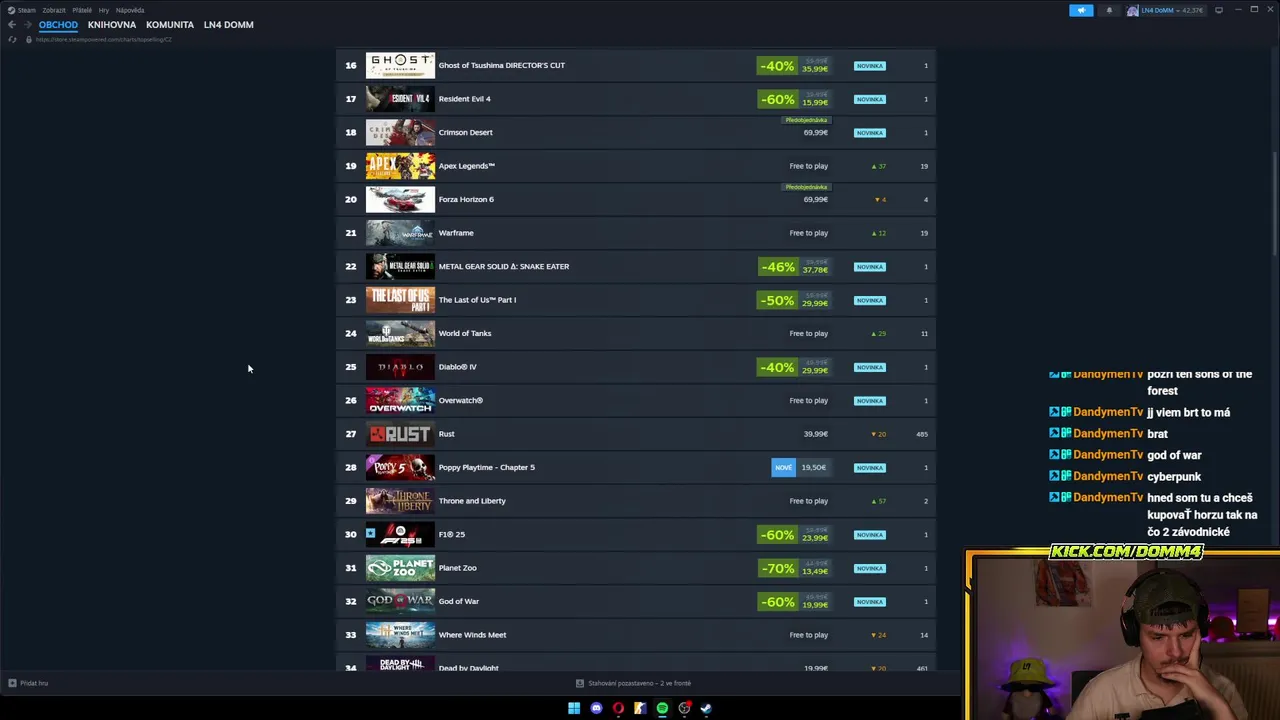Click the -46% discount on METAL GEAR SOLID
This screenshot has width=1280, height=720.
point(777,267)
